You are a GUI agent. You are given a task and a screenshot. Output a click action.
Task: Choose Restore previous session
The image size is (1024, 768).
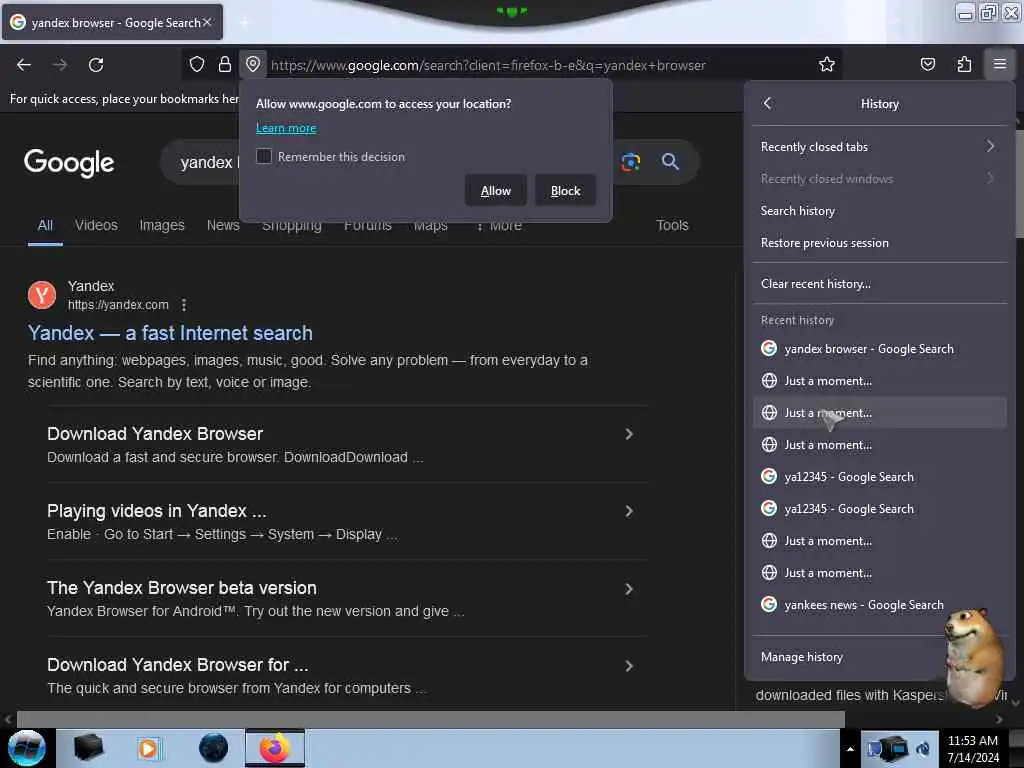(880, 242)
